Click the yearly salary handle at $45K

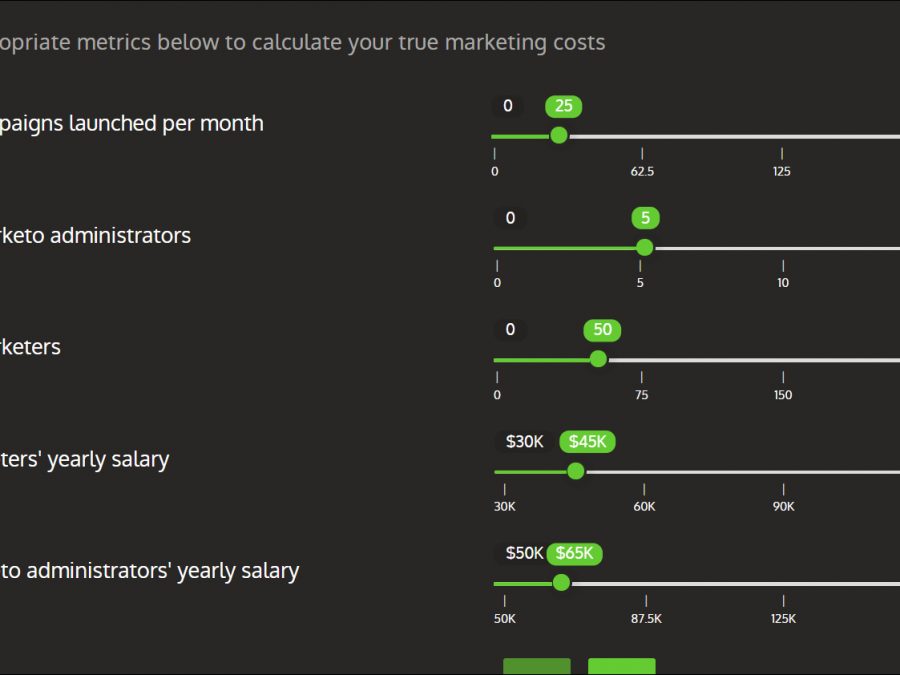[576, 472]
